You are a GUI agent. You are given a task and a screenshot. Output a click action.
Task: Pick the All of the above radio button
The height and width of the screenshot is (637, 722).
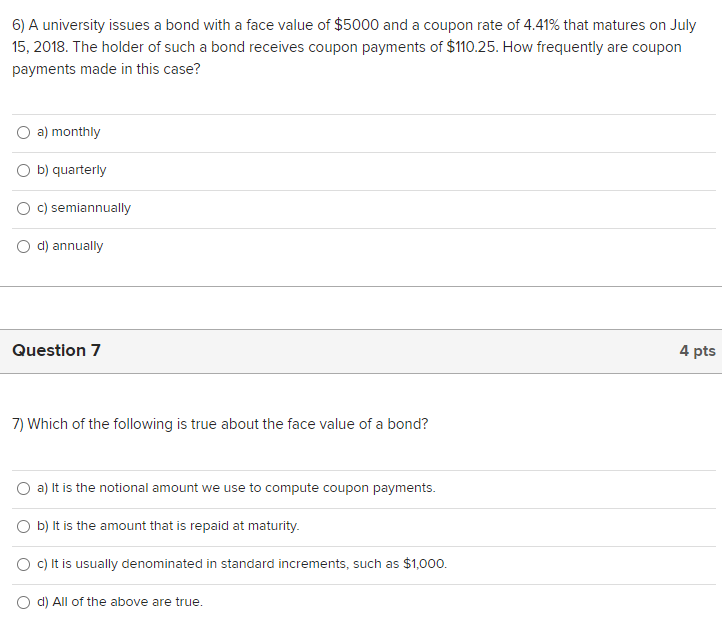(23, 602)
